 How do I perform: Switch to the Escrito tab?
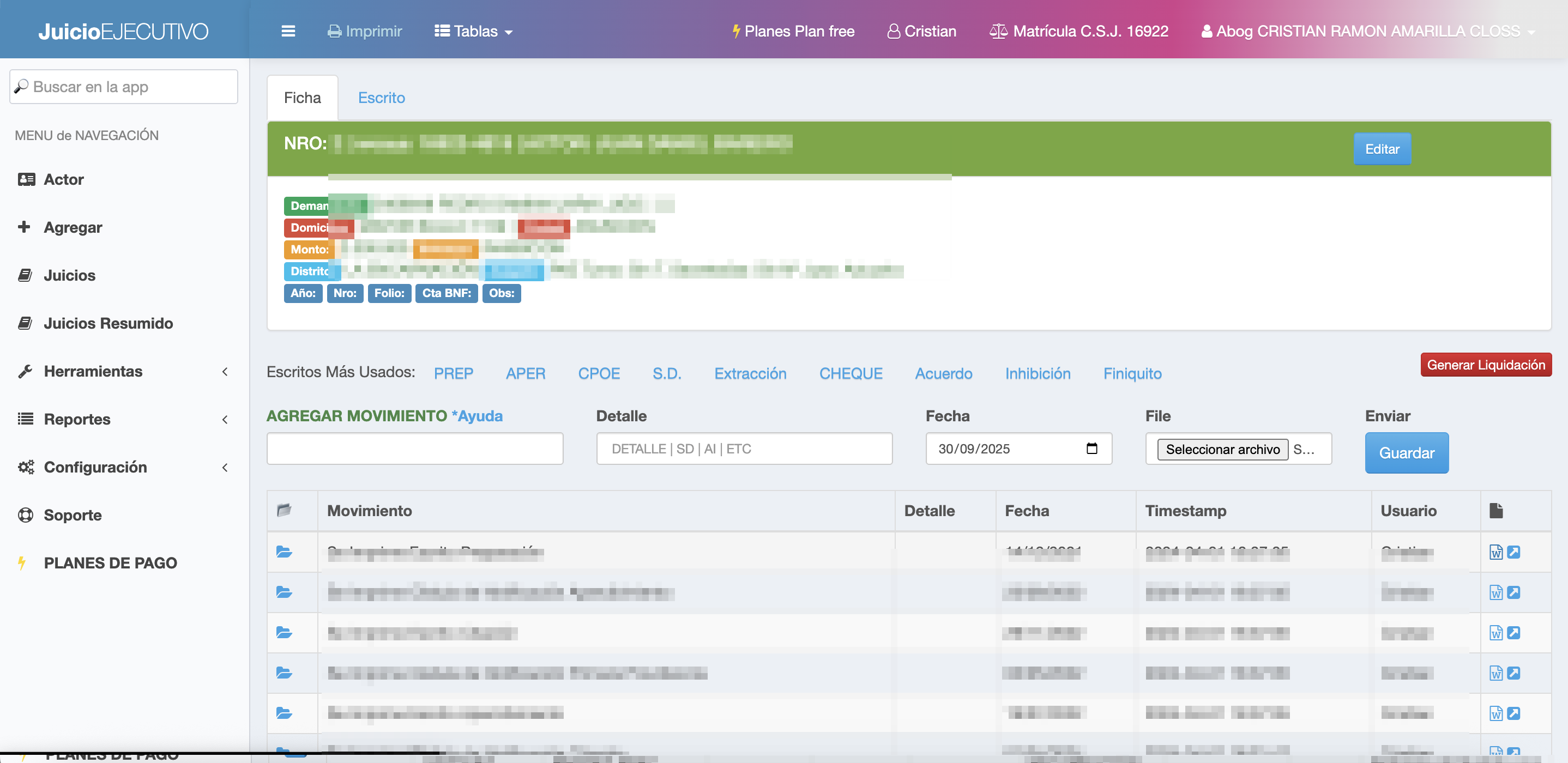[381, 98]
